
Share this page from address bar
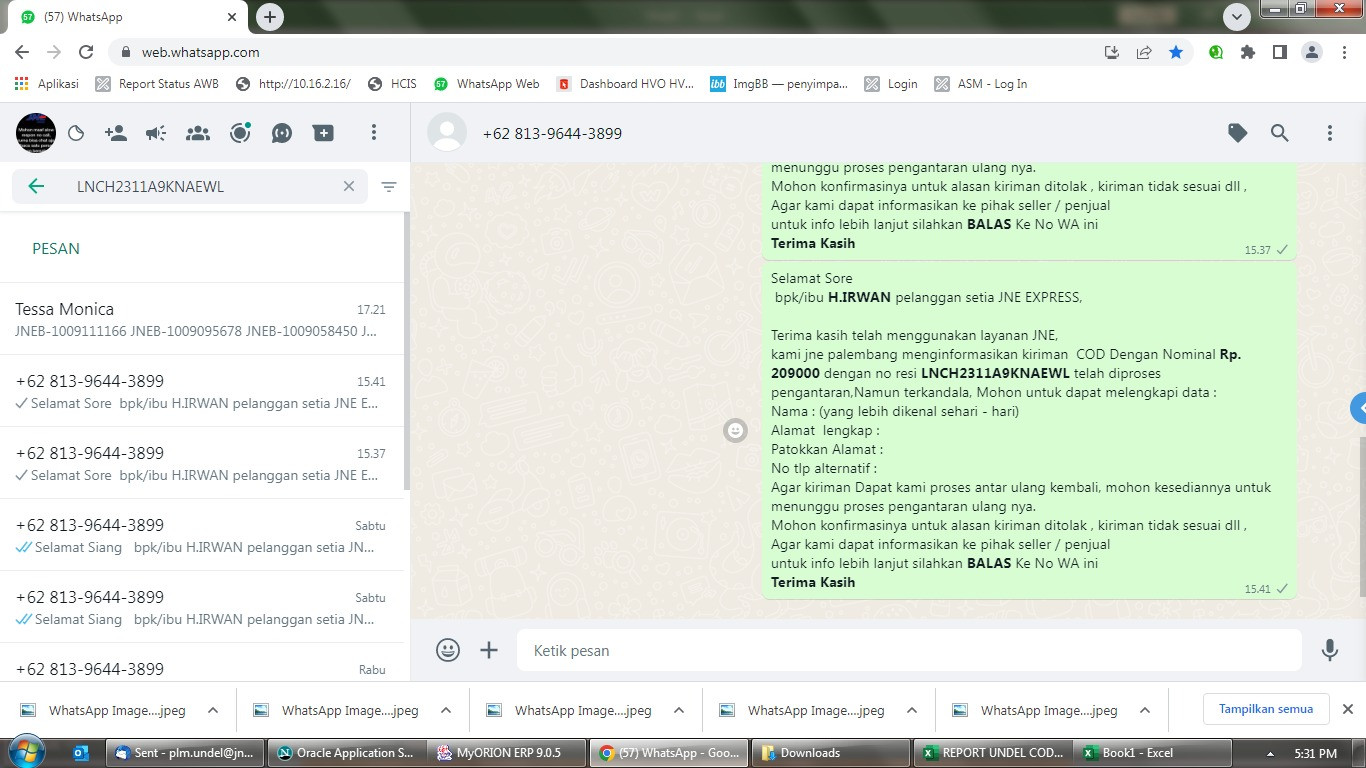1144,52
